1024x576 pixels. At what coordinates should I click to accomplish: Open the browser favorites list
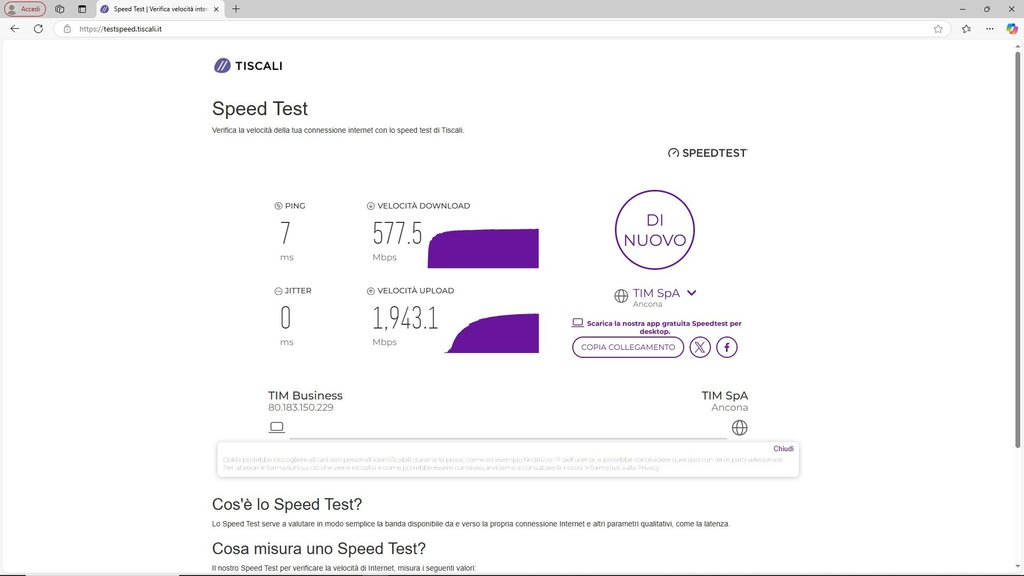pyautogui.click(x=966, y=29)
